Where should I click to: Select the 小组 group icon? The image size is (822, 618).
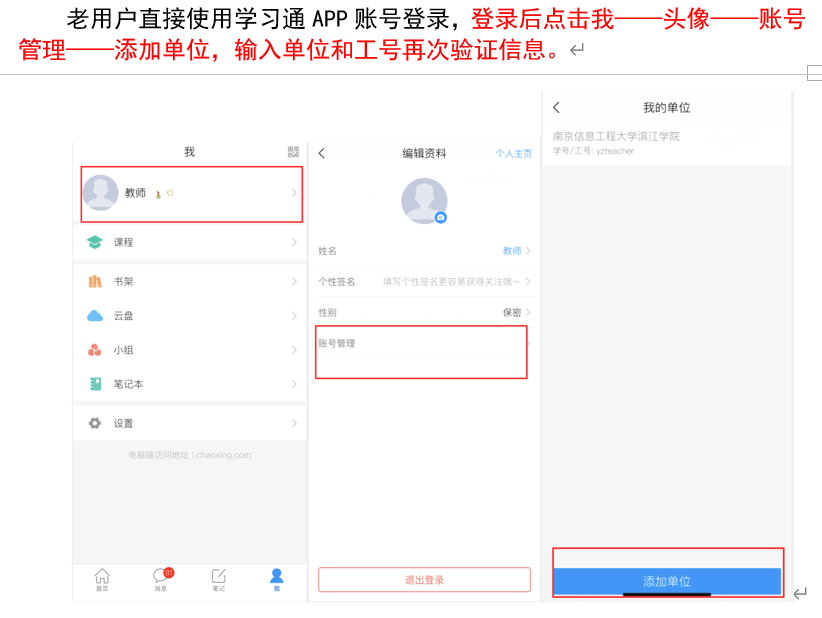pos(95,350)
